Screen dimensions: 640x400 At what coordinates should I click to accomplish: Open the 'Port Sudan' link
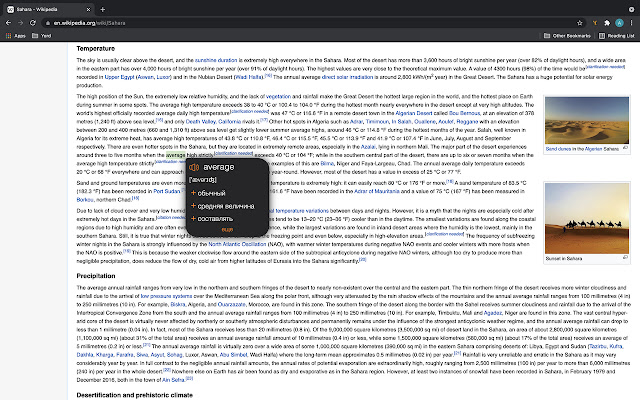click(167, 191)
